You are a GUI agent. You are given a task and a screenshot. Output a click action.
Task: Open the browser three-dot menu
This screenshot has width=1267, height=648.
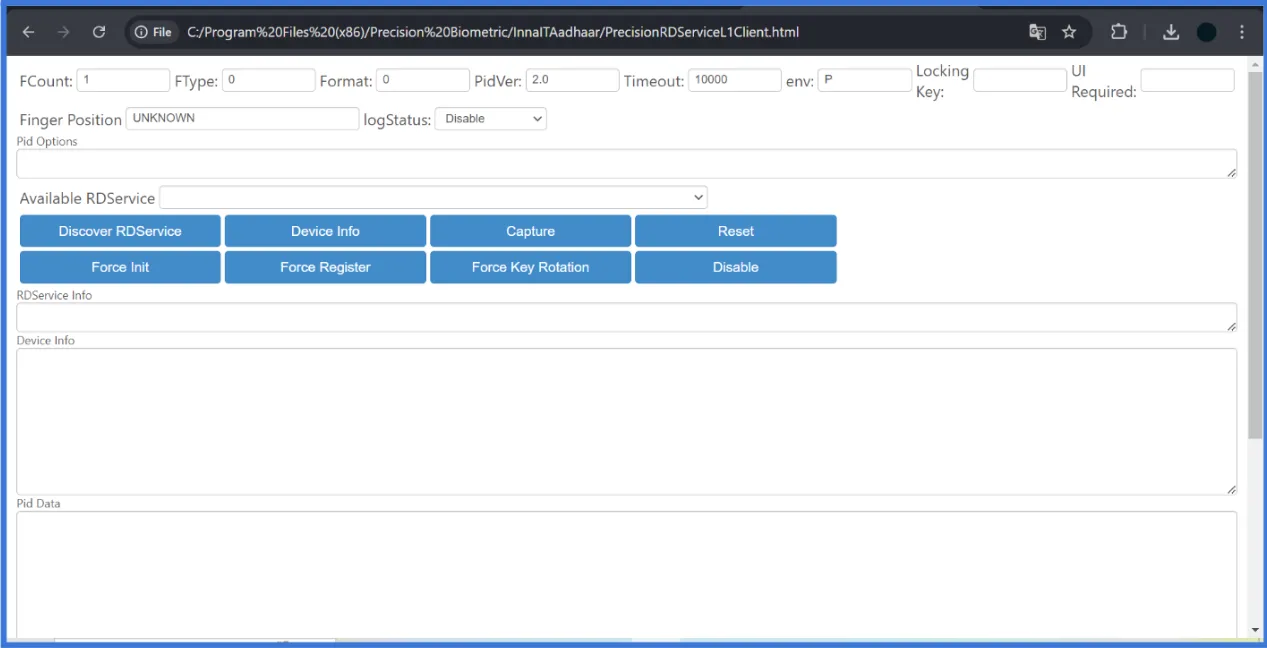tap(1242, 32)
